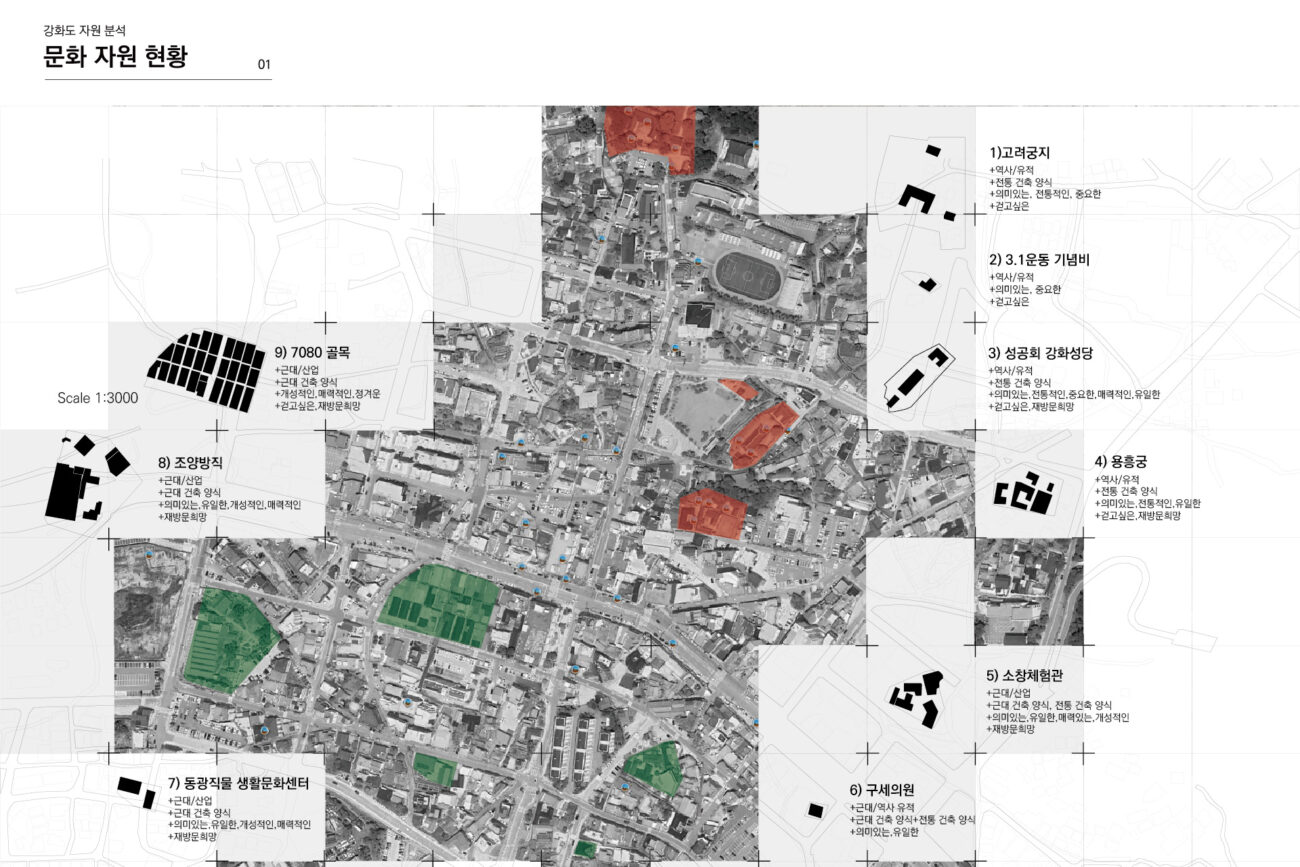Open the '7) 동광직물 생활문화센터' title

point(245,783)
